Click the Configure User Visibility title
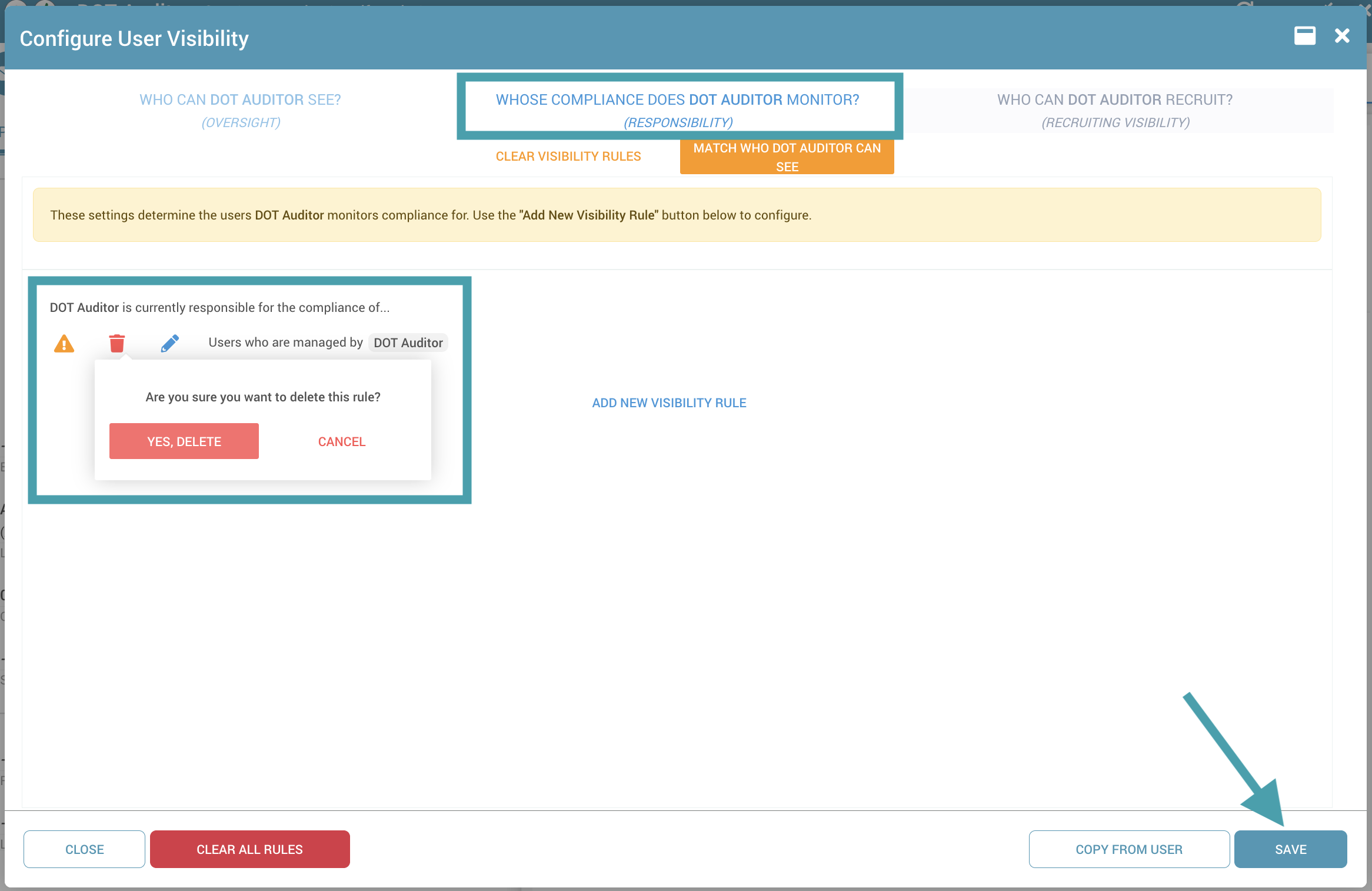The width and height of the screenshot is (1372, 891). 134,39
